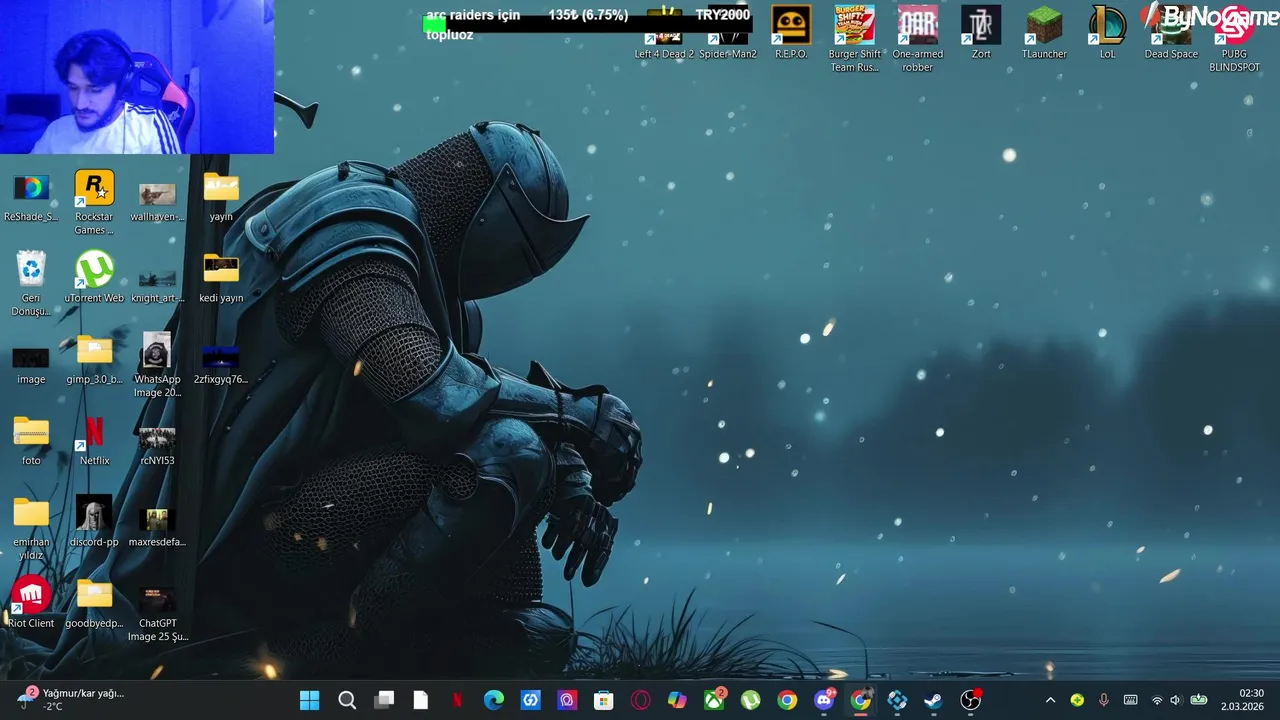Open uTorrent from the taskbar
This screenshot has height=720, width=1280.
click(751, 700)
